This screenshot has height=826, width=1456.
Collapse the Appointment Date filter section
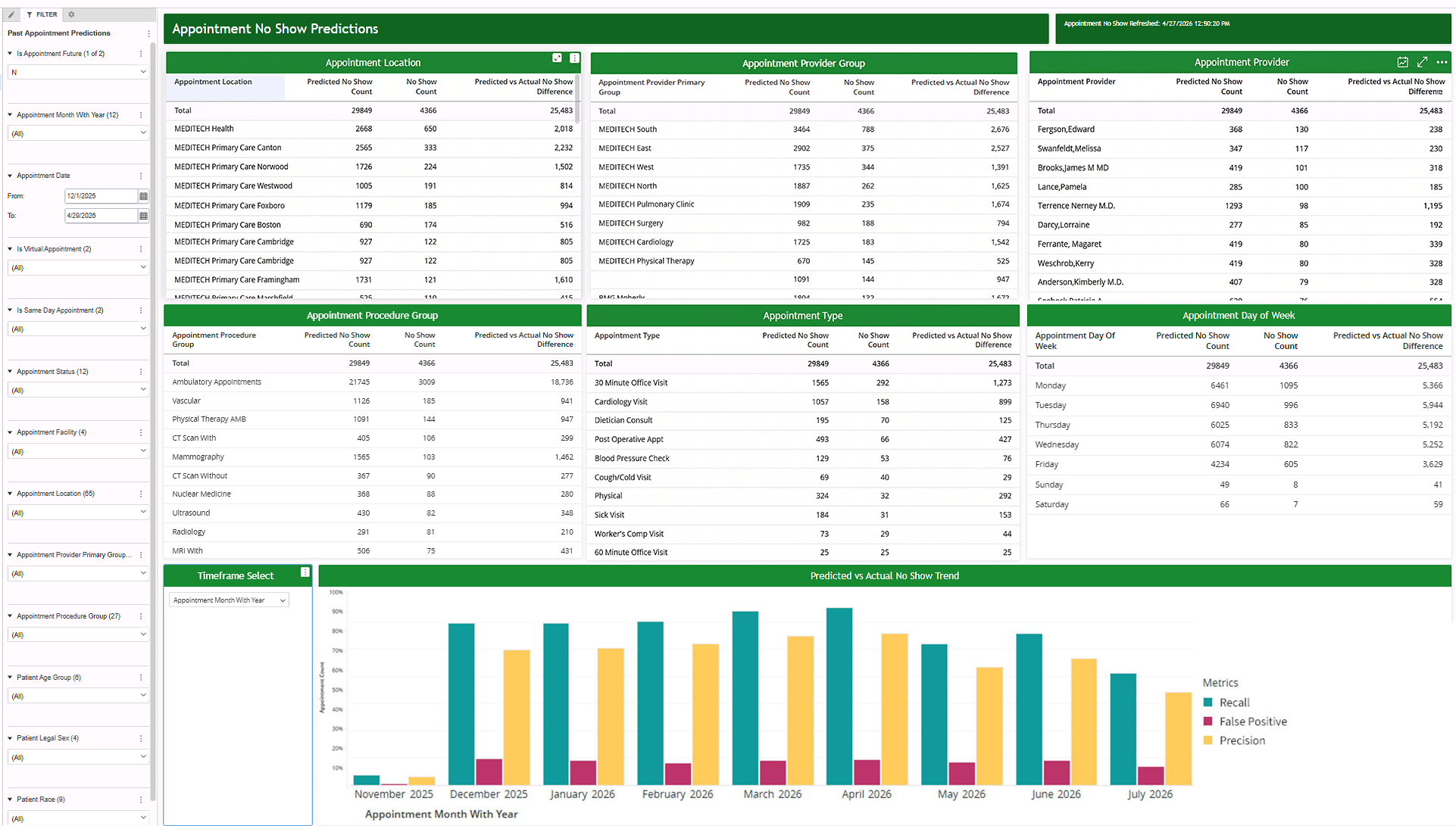pyautogui.click(x=11, y=176)
